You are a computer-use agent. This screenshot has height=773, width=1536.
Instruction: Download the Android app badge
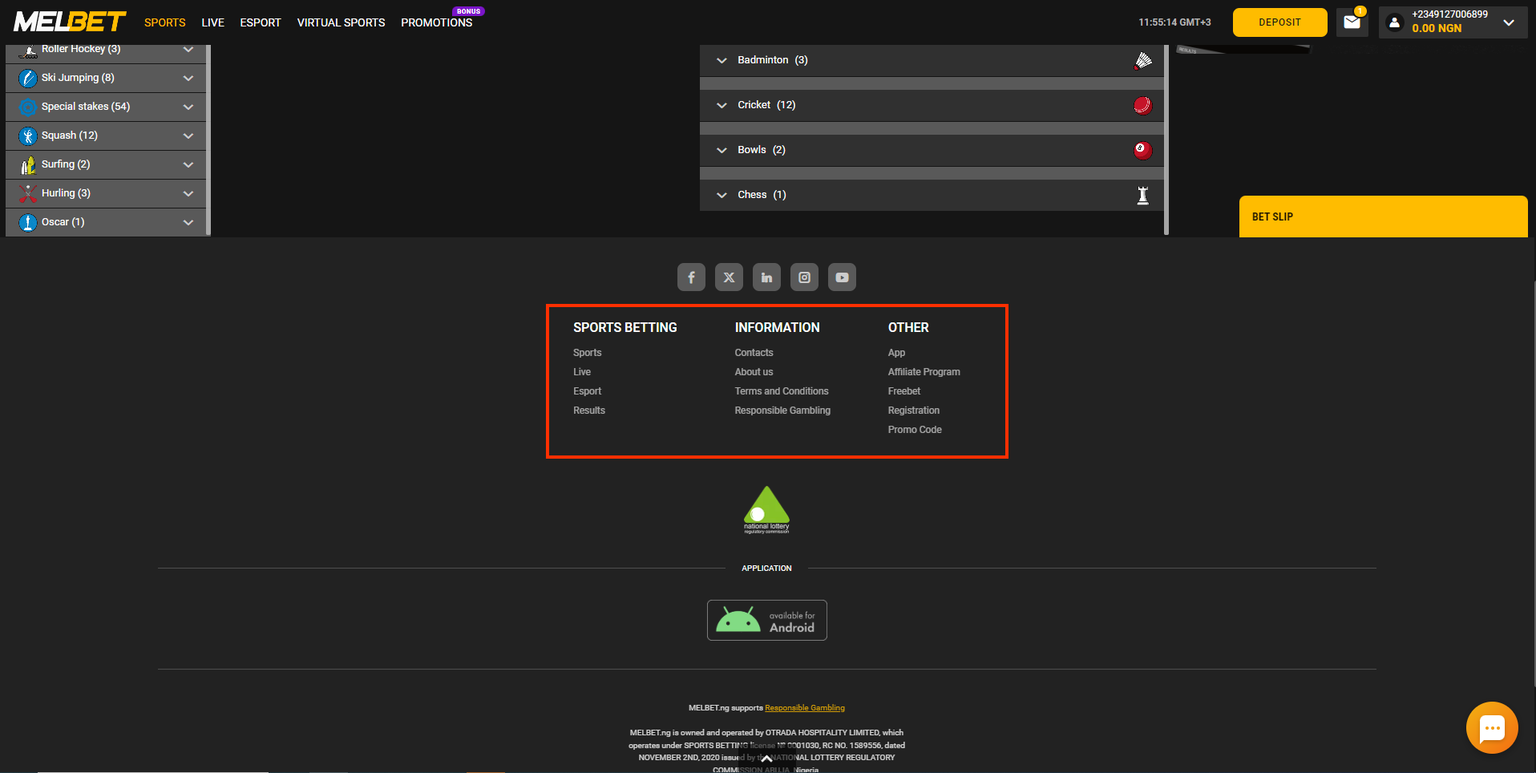coord(767,620)
